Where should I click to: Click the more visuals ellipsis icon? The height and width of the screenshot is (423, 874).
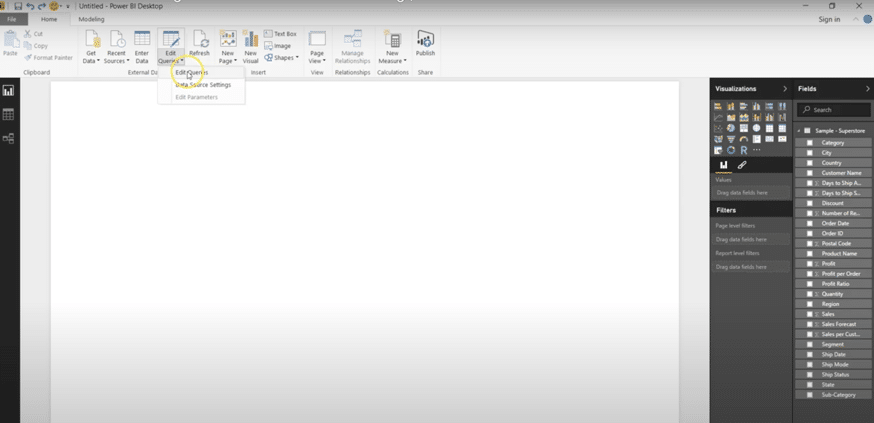pos(756,150)
